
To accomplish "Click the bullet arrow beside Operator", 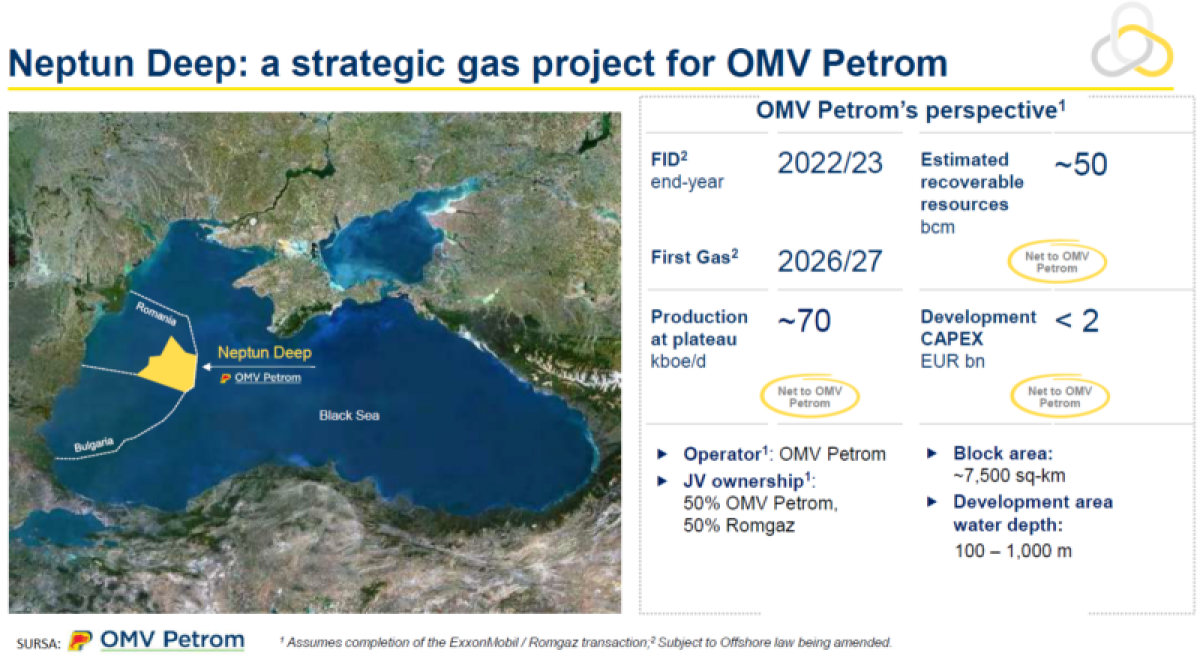I will point(662,454).
